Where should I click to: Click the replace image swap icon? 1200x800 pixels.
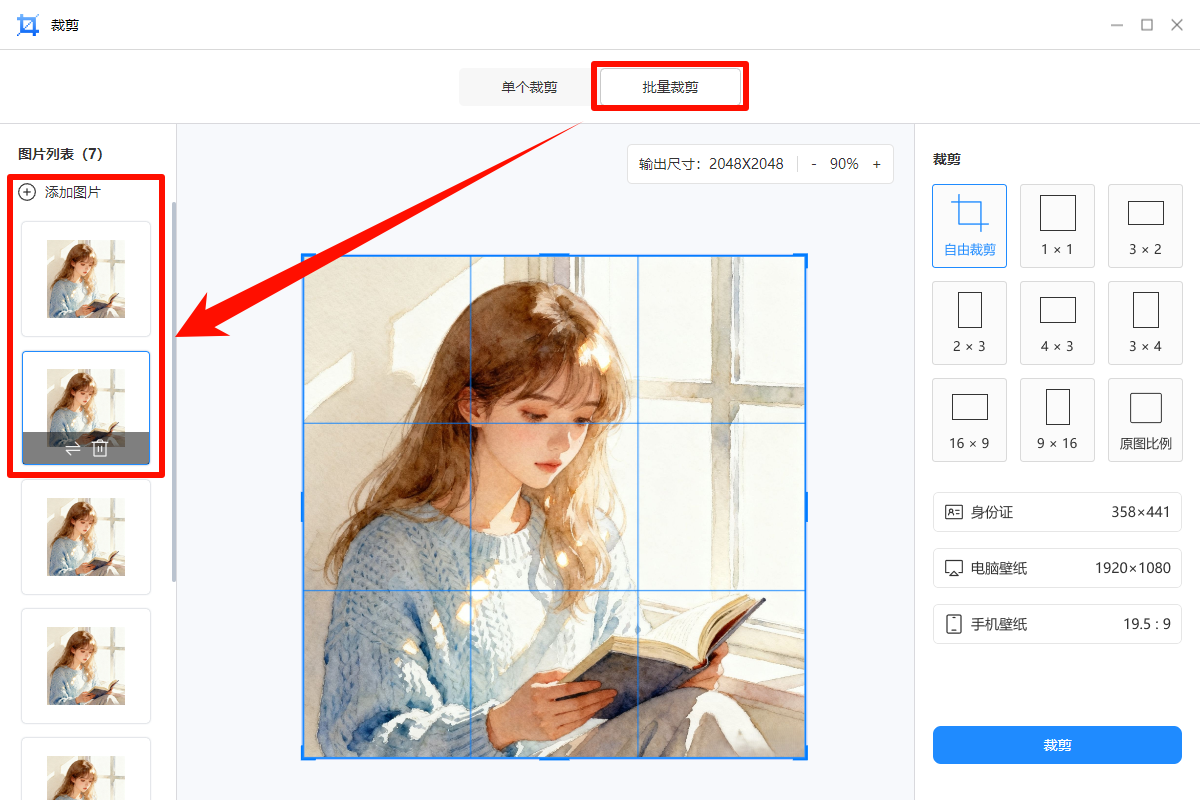click(72, 449)
